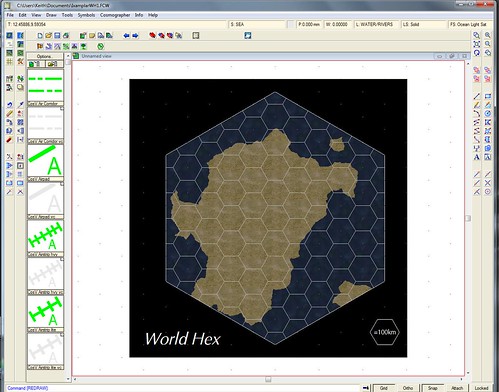Screen dimensions: 499x392
Task: Click the red eraser icon in left toolbar
Action: pyautogui.click(x=9, y=140)
